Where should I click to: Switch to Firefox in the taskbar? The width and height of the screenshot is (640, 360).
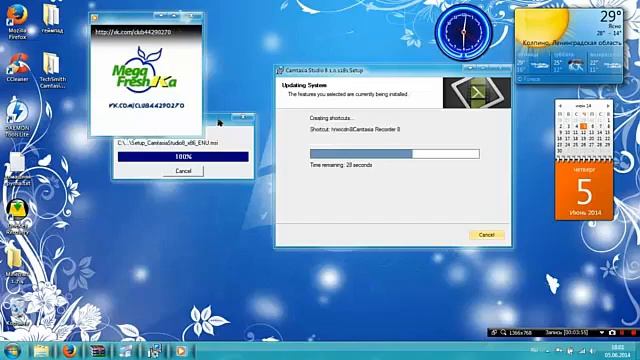[69, 351]
